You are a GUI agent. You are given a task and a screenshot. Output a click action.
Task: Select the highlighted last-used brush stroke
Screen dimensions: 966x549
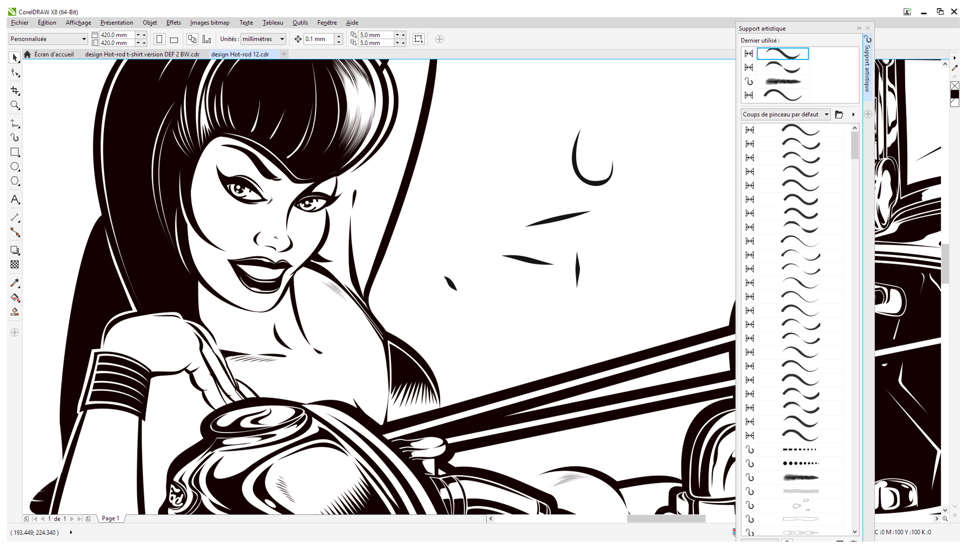click(x=782, y=54)
